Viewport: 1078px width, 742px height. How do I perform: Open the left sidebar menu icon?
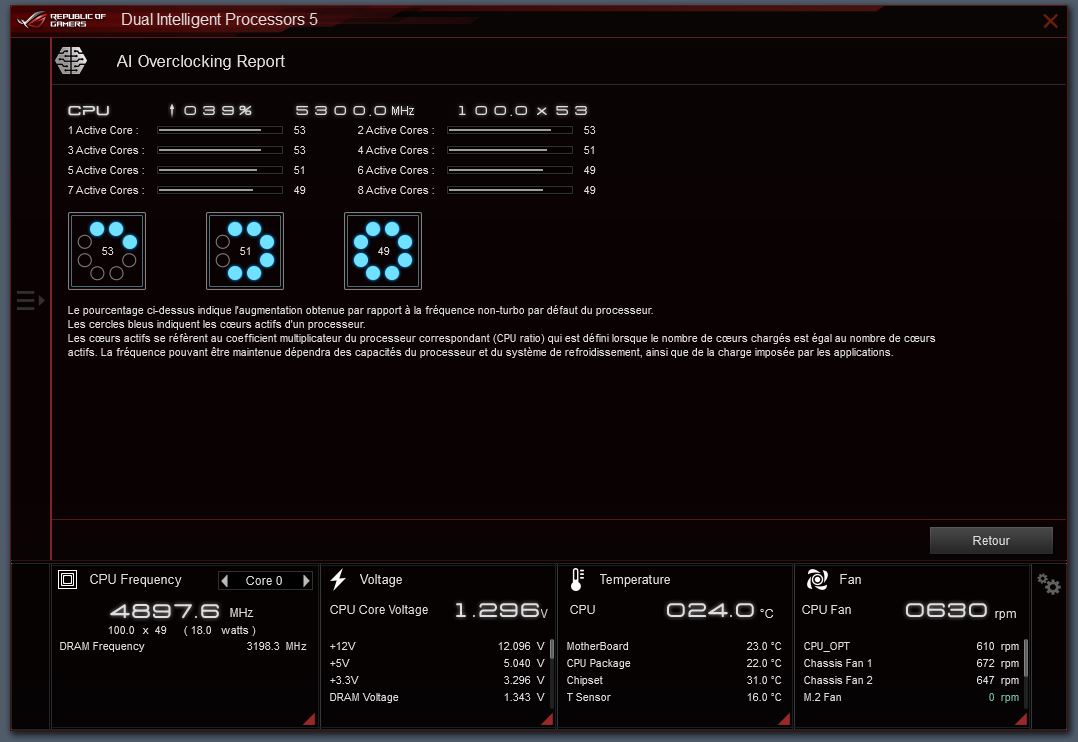tap(29, 300)
